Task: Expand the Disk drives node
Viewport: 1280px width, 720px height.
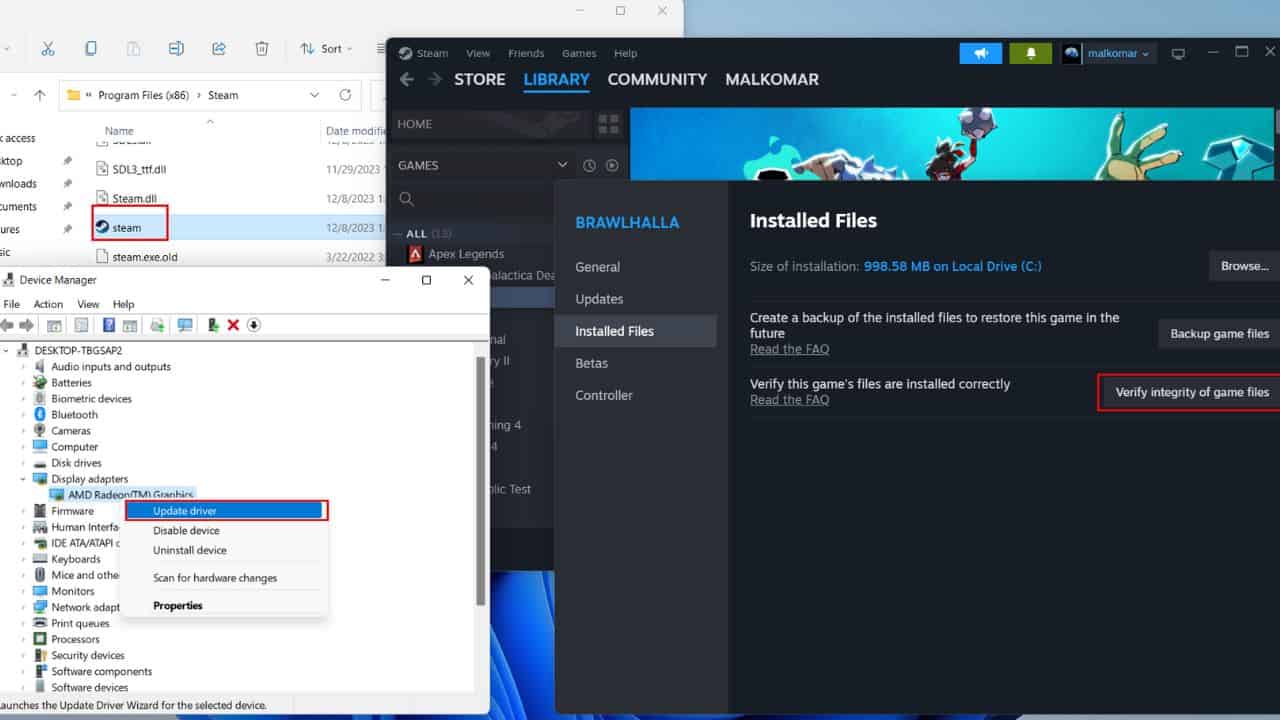Action: pyautogui.click(x=24, y=463)
